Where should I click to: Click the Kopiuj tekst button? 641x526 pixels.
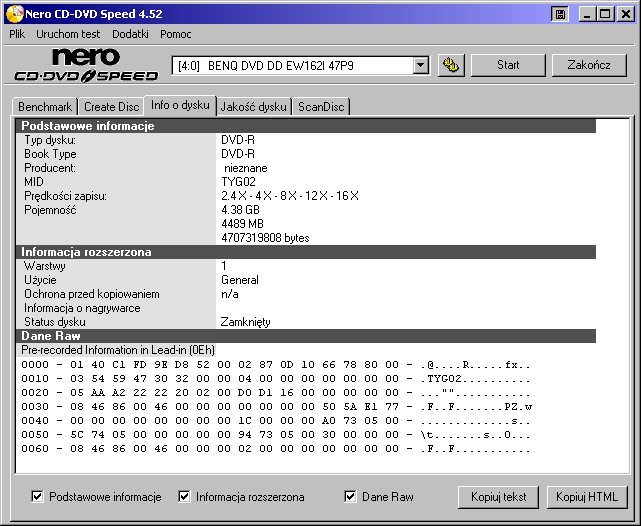498,497
